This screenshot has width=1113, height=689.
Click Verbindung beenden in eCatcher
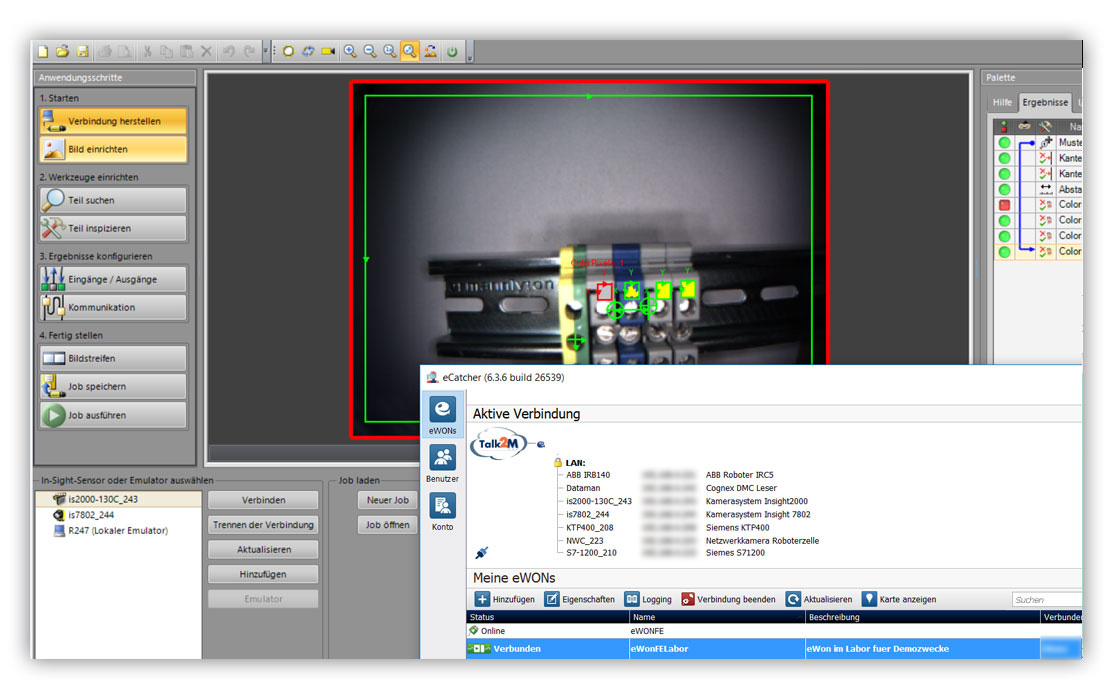pyautogui.click(x=728, y=600)
